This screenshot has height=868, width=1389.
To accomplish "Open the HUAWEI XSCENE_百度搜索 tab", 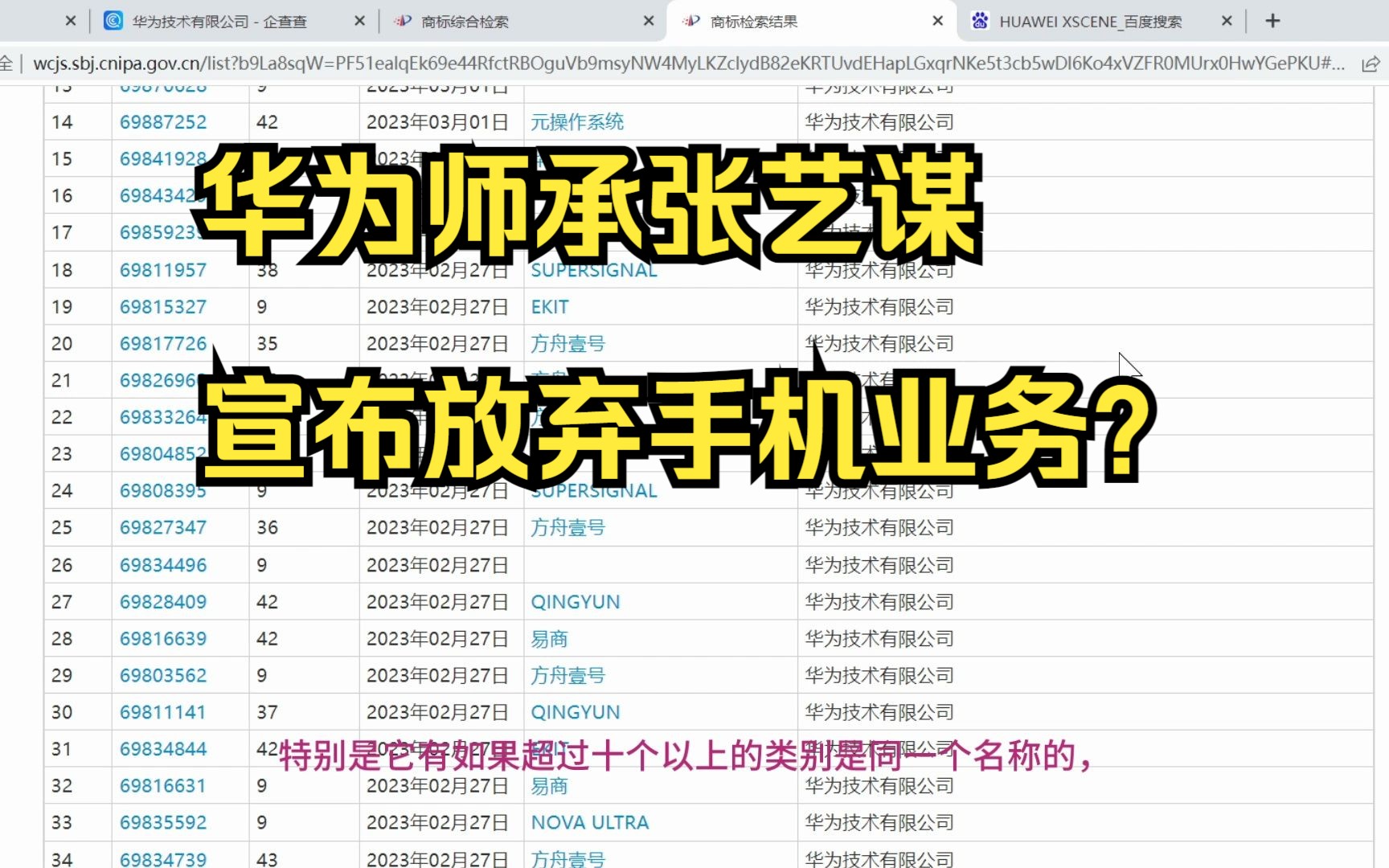I will 1090,22.
